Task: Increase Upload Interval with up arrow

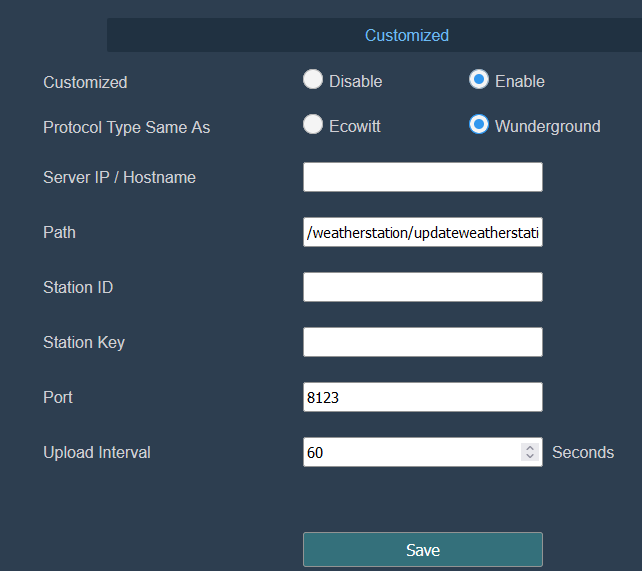Action: (529, 448)
